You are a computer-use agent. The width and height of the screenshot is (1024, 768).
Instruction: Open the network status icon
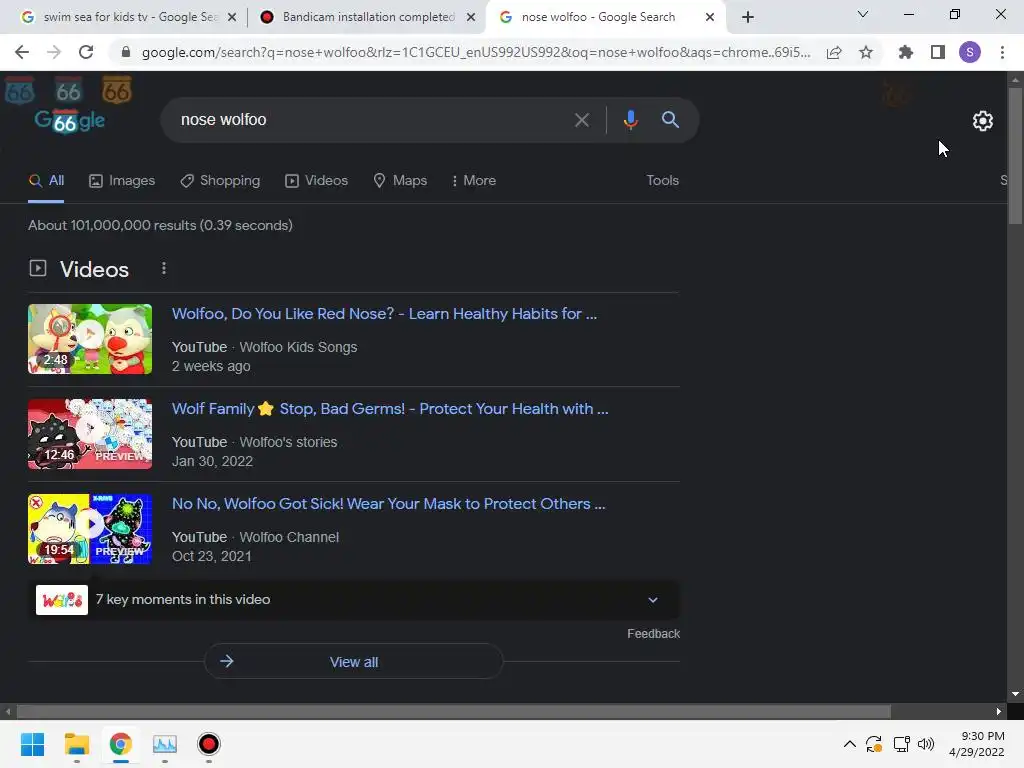click(x=901, y=744)
